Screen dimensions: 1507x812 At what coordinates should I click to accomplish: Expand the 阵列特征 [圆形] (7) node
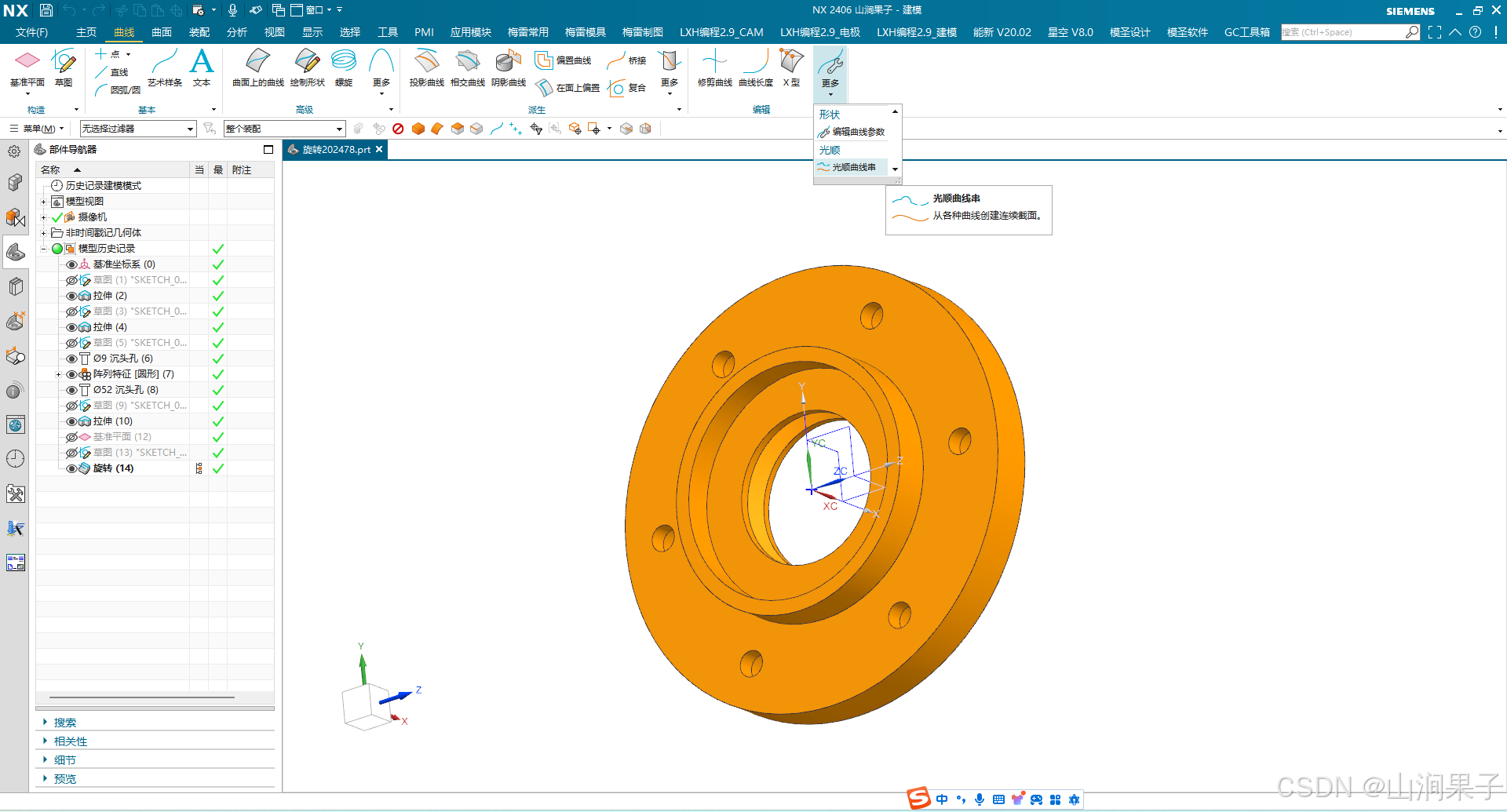58,374
